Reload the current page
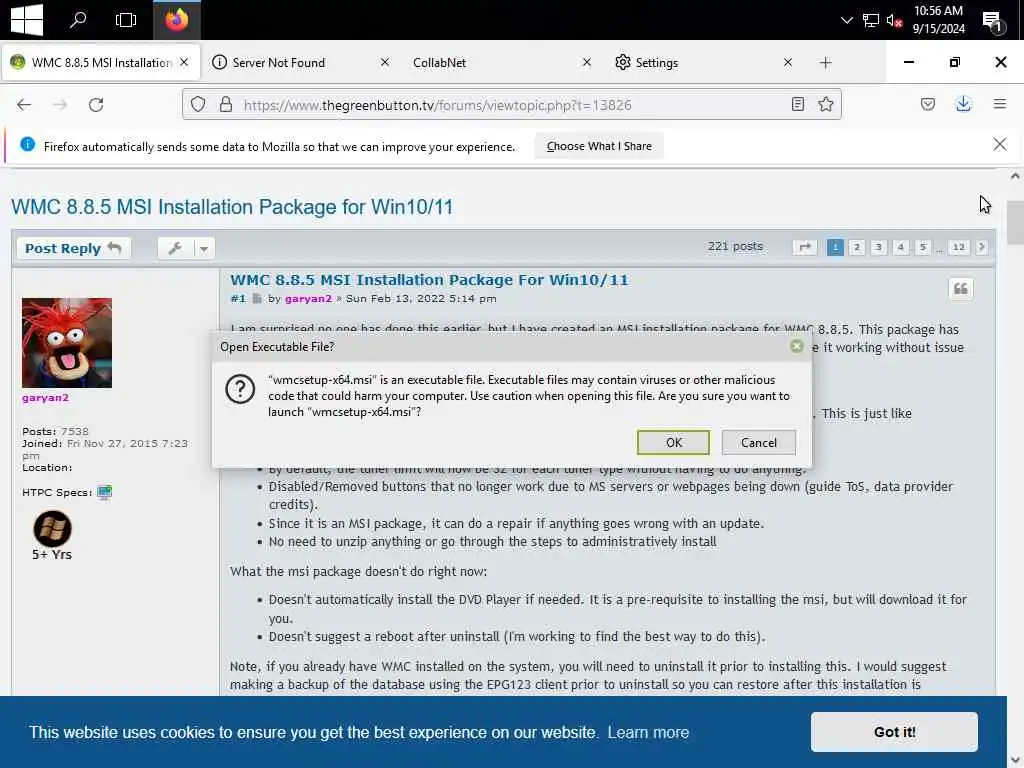 point(96,104)
